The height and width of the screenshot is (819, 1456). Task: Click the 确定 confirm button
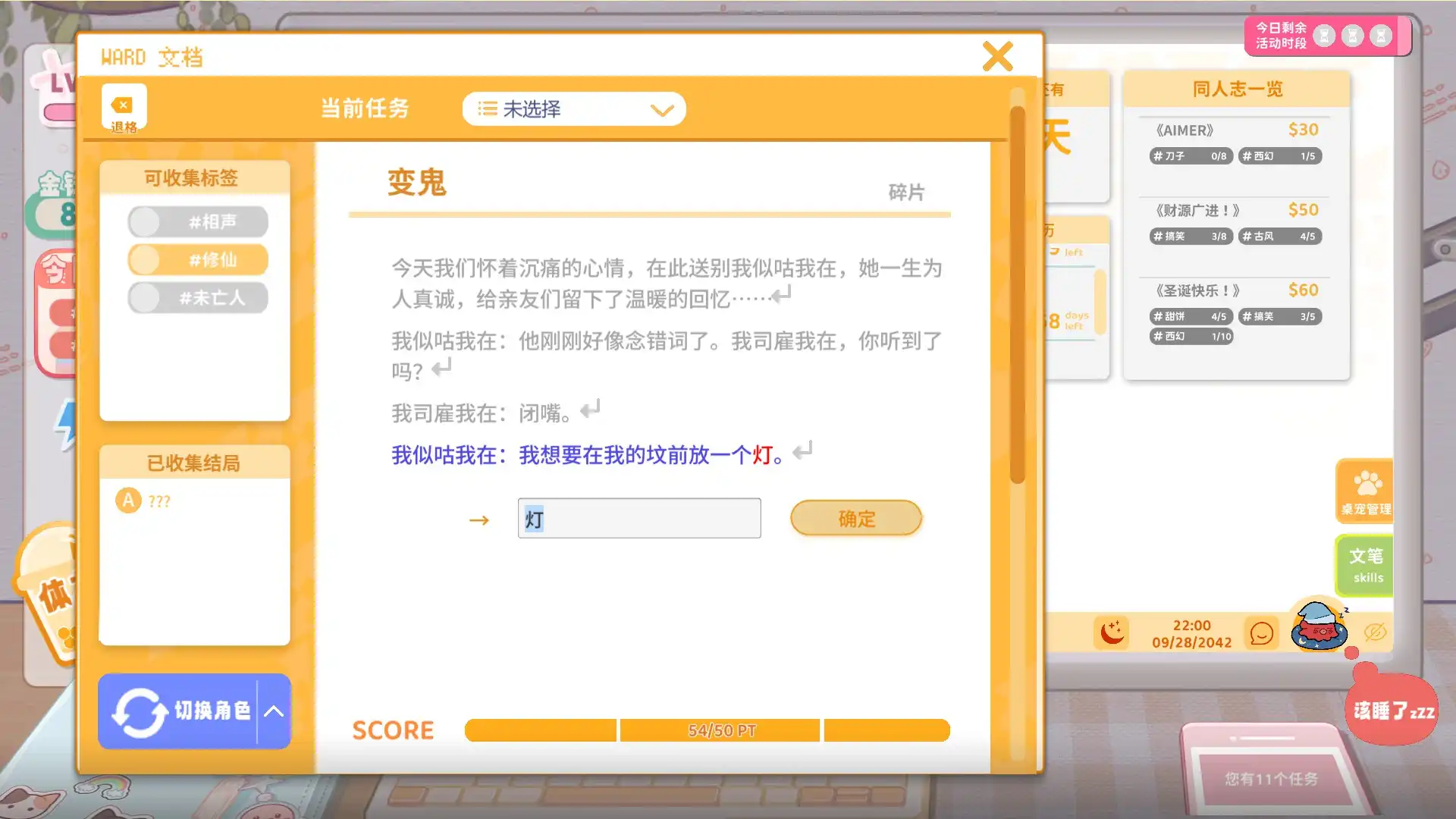point(856,519)
